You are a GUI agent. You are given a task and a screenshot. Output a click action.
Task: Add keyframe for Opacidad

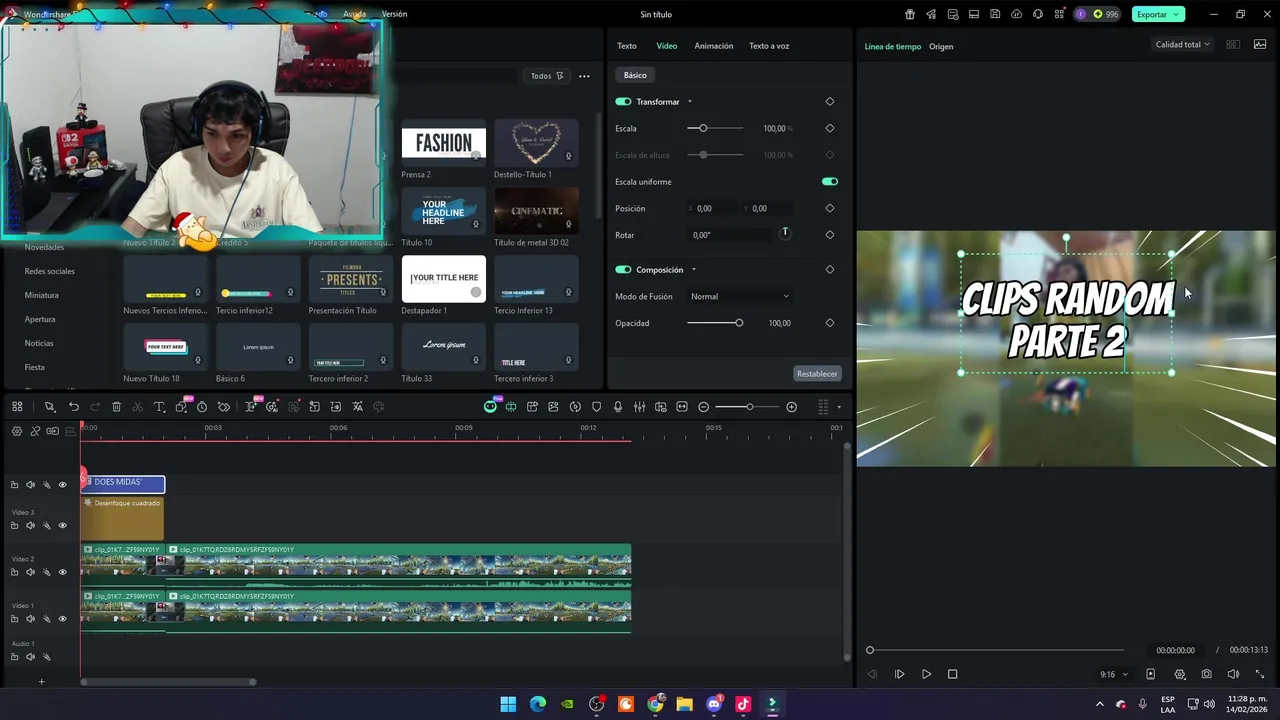(x=830, y=323)
